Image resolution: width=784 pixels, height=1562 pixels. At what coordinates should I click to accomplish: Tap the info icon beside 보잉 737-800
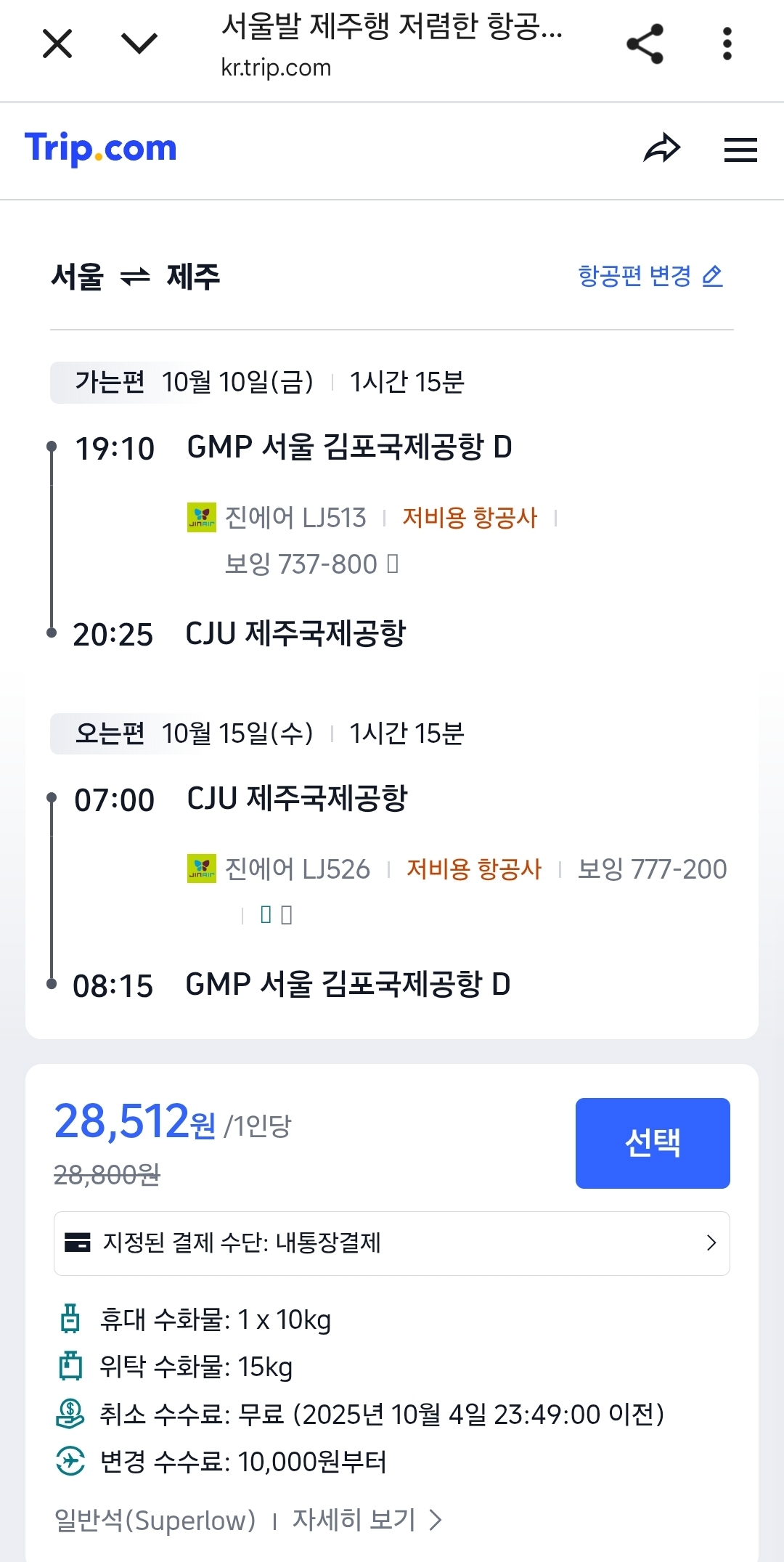point(393,564)
